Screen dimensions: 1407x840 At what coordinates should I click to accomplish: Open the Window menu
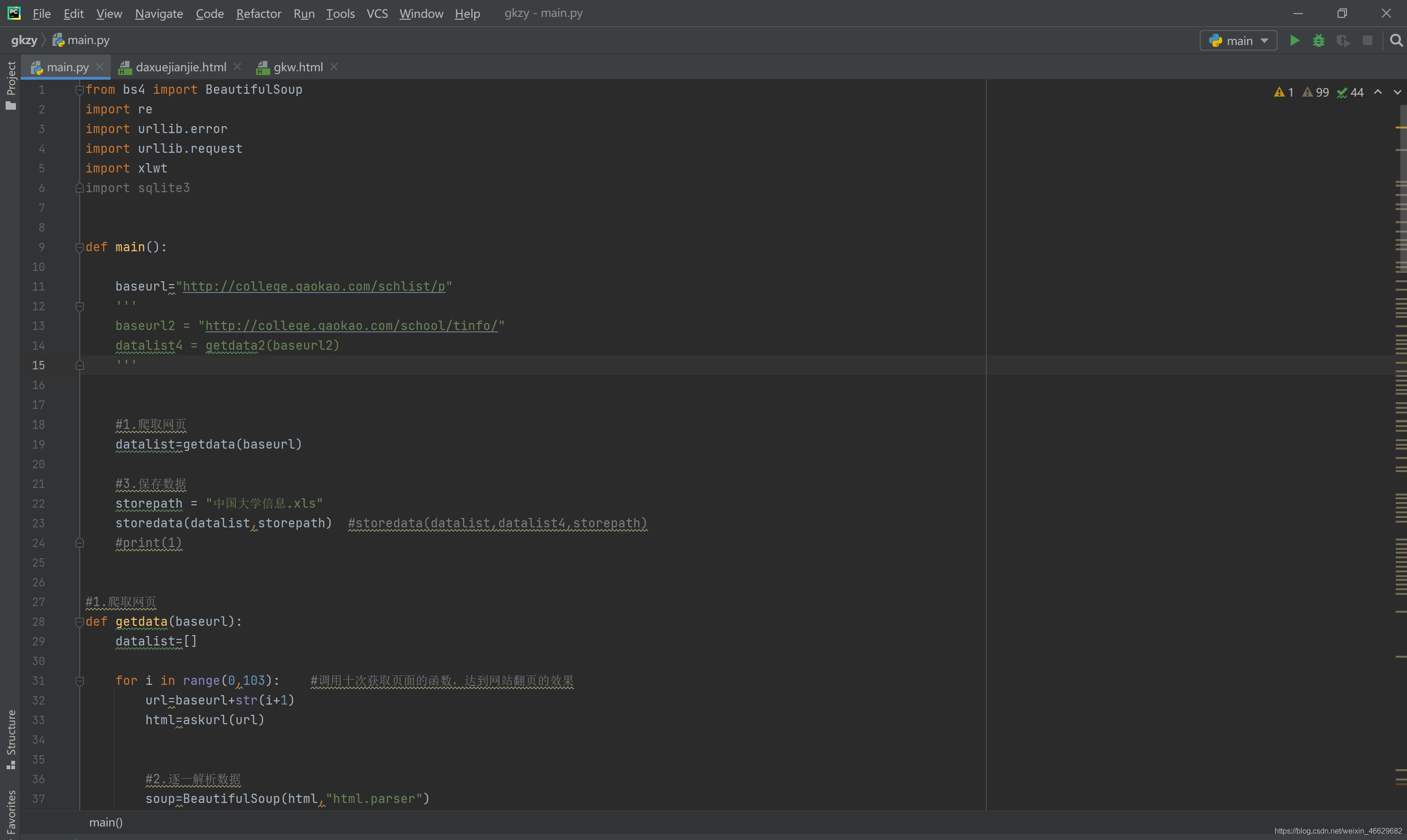[421, 13]
